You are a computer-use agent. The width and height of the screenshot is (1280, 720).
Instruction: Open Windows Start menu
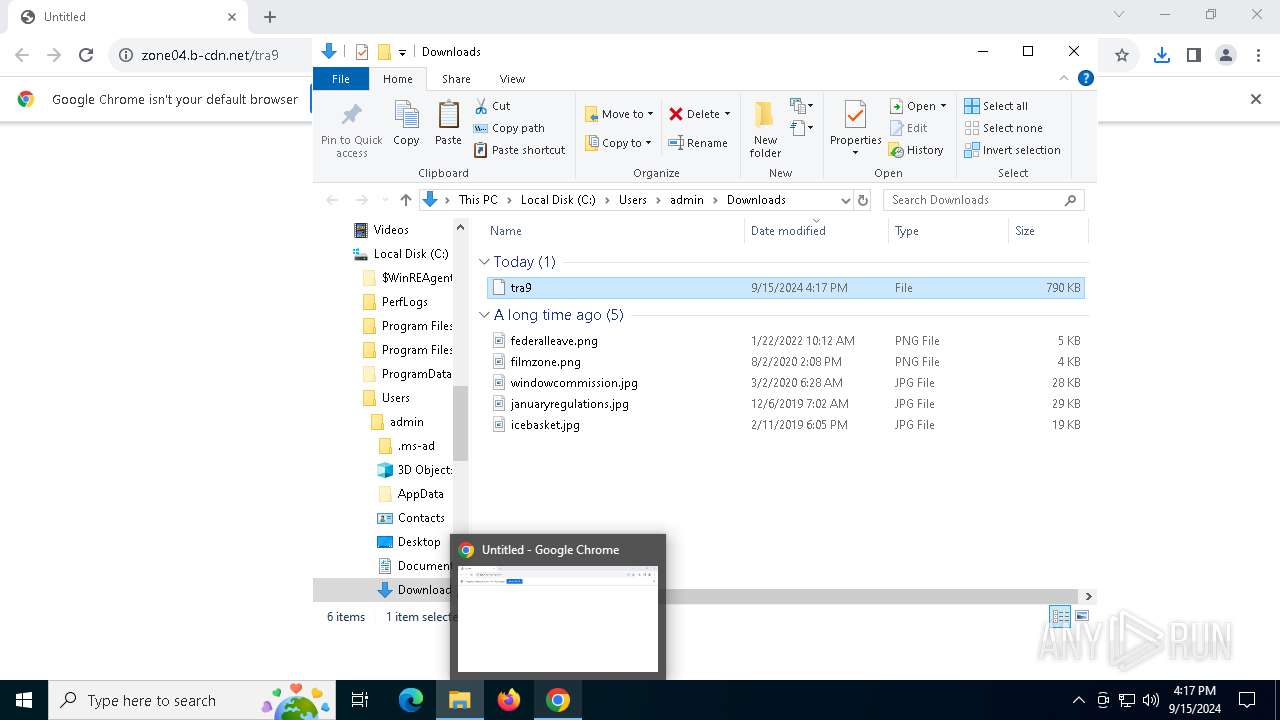tap(24, 700)
